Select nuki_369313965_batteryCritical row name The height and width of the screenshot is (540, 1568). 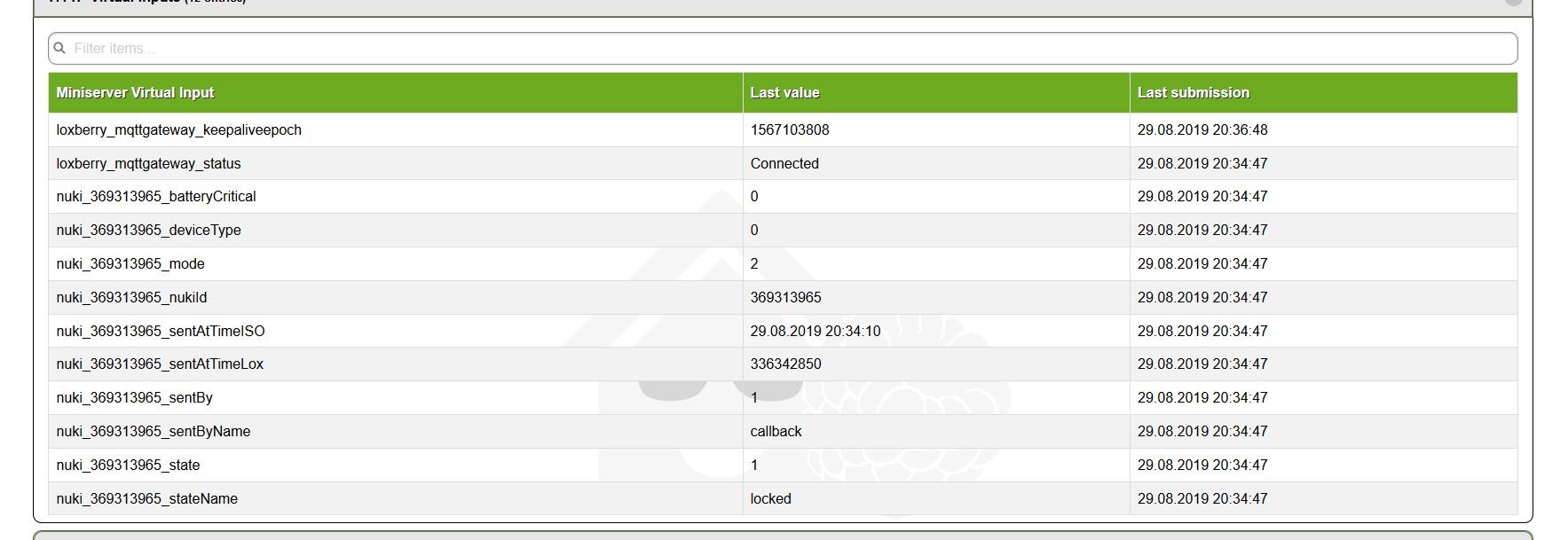[x=155, y=196]
